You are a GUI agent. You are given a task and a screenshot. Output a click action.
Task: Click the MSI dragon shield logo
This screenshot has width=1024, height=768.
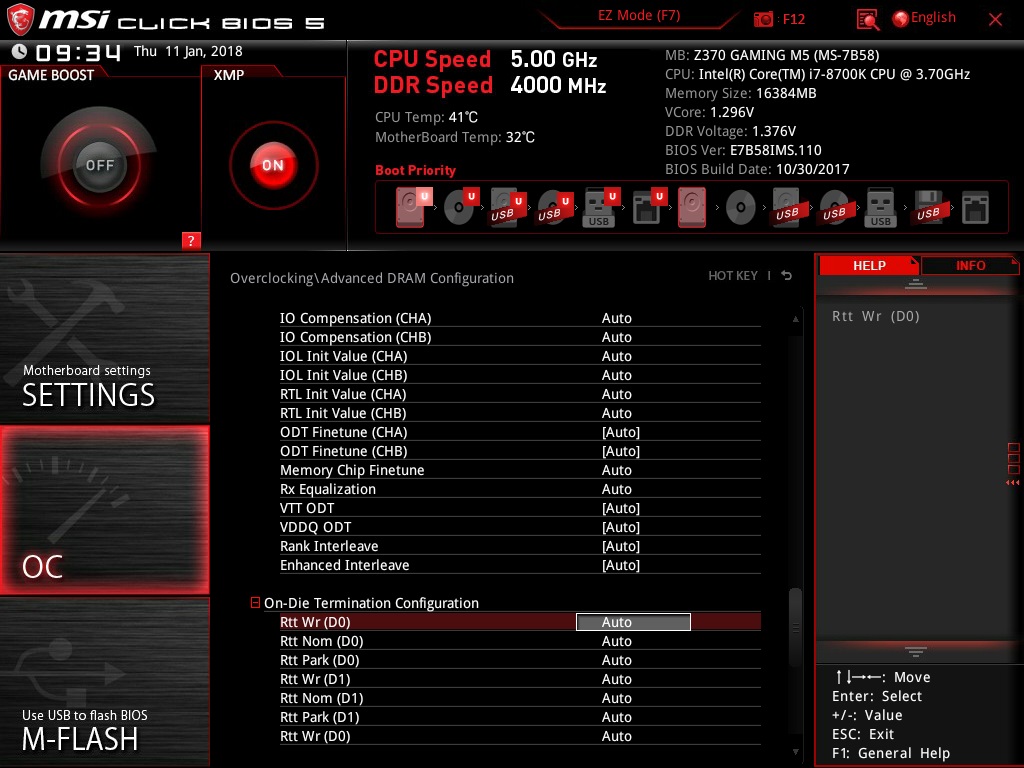point(20,19)
